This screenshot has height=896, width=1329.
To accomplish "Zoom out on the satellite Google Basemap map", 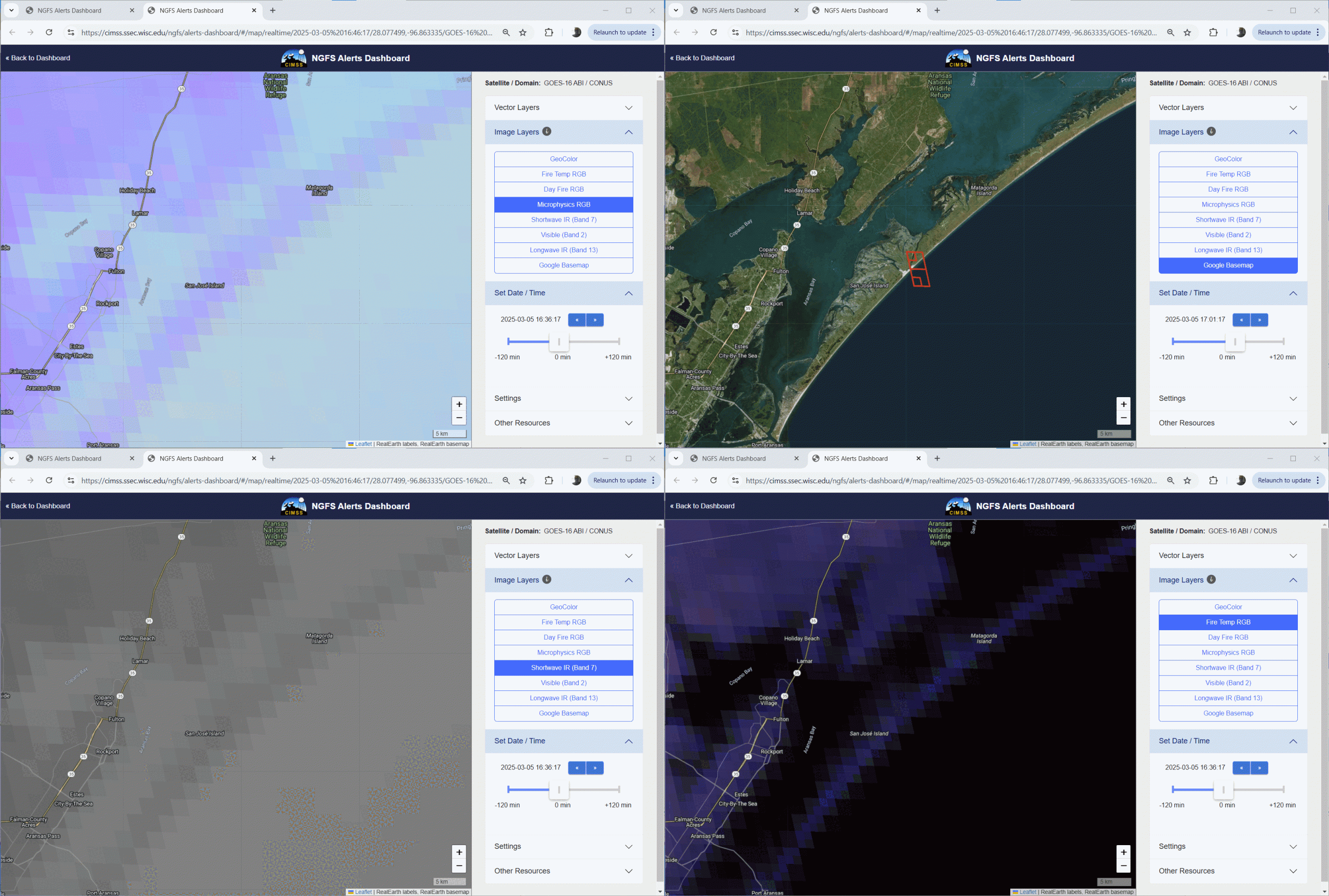I will click(1123, 418).
